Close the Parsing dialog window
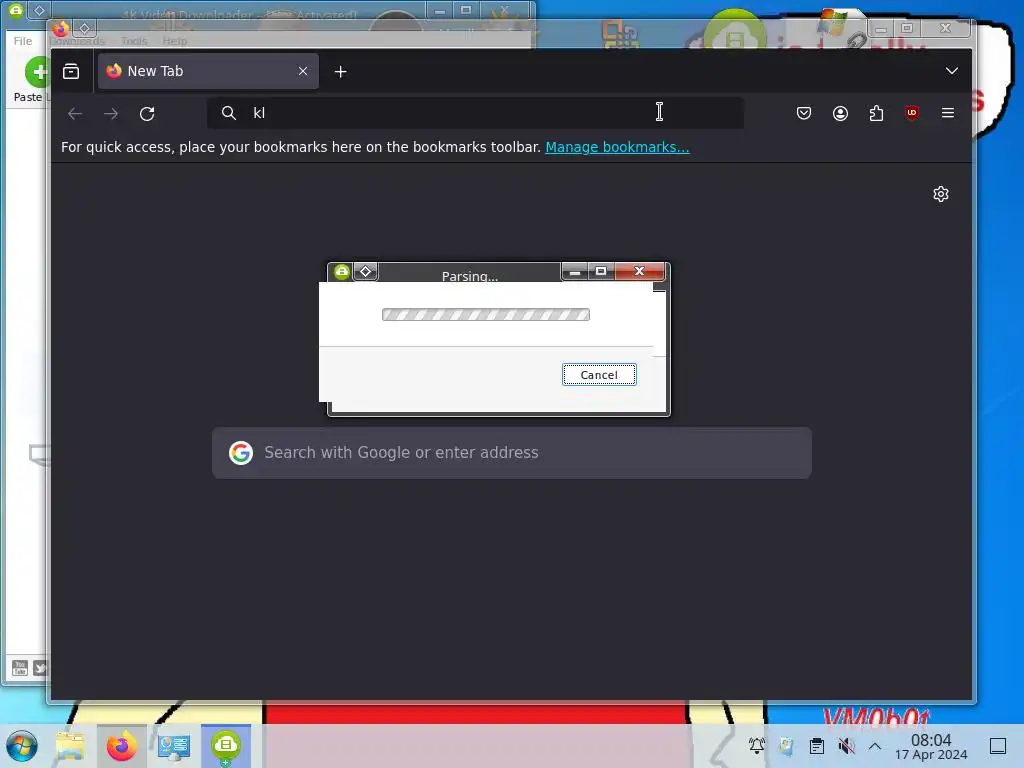The image size is (1024, 768). (x=639, y=271)
